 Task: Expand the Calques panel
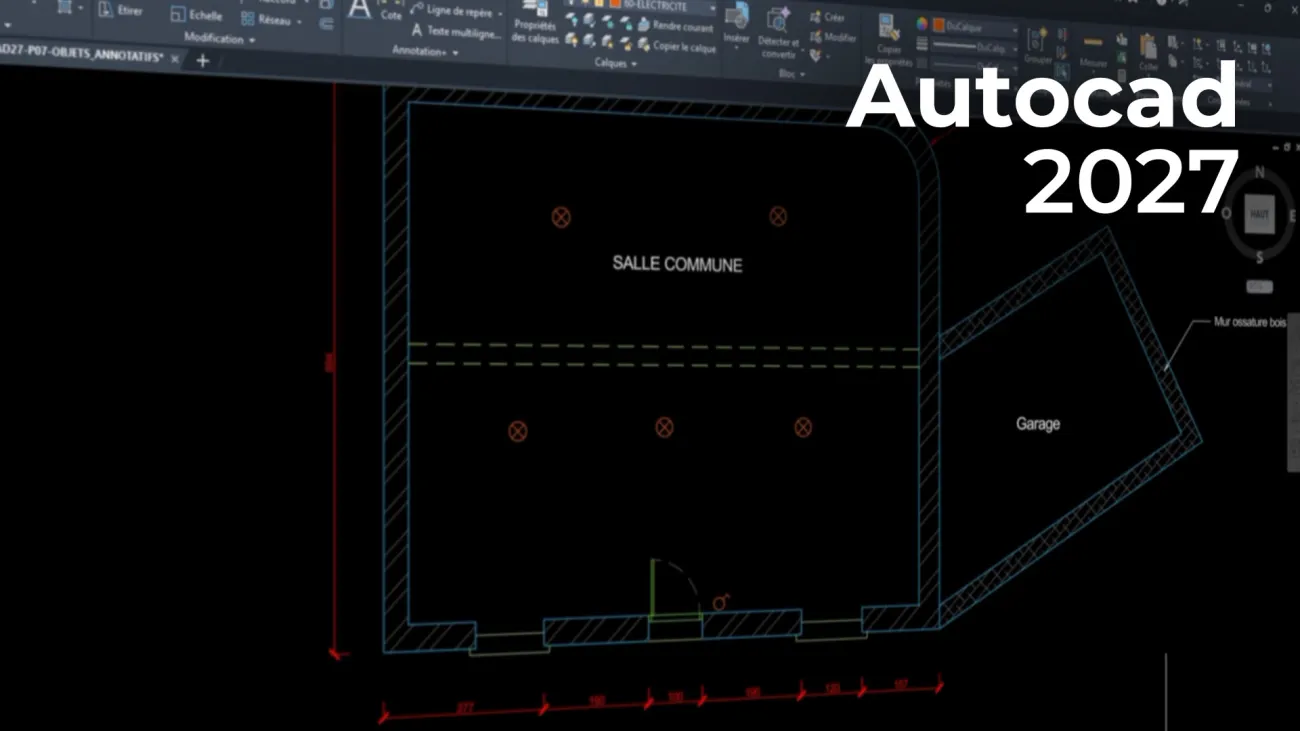[x=615, y=63]
